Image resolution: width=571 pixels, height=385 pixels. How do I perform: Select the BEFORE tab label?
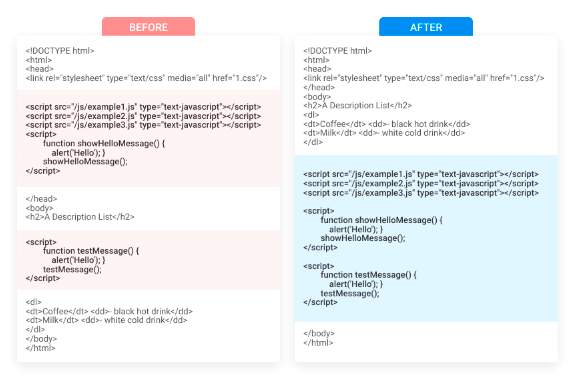[148, 27]
